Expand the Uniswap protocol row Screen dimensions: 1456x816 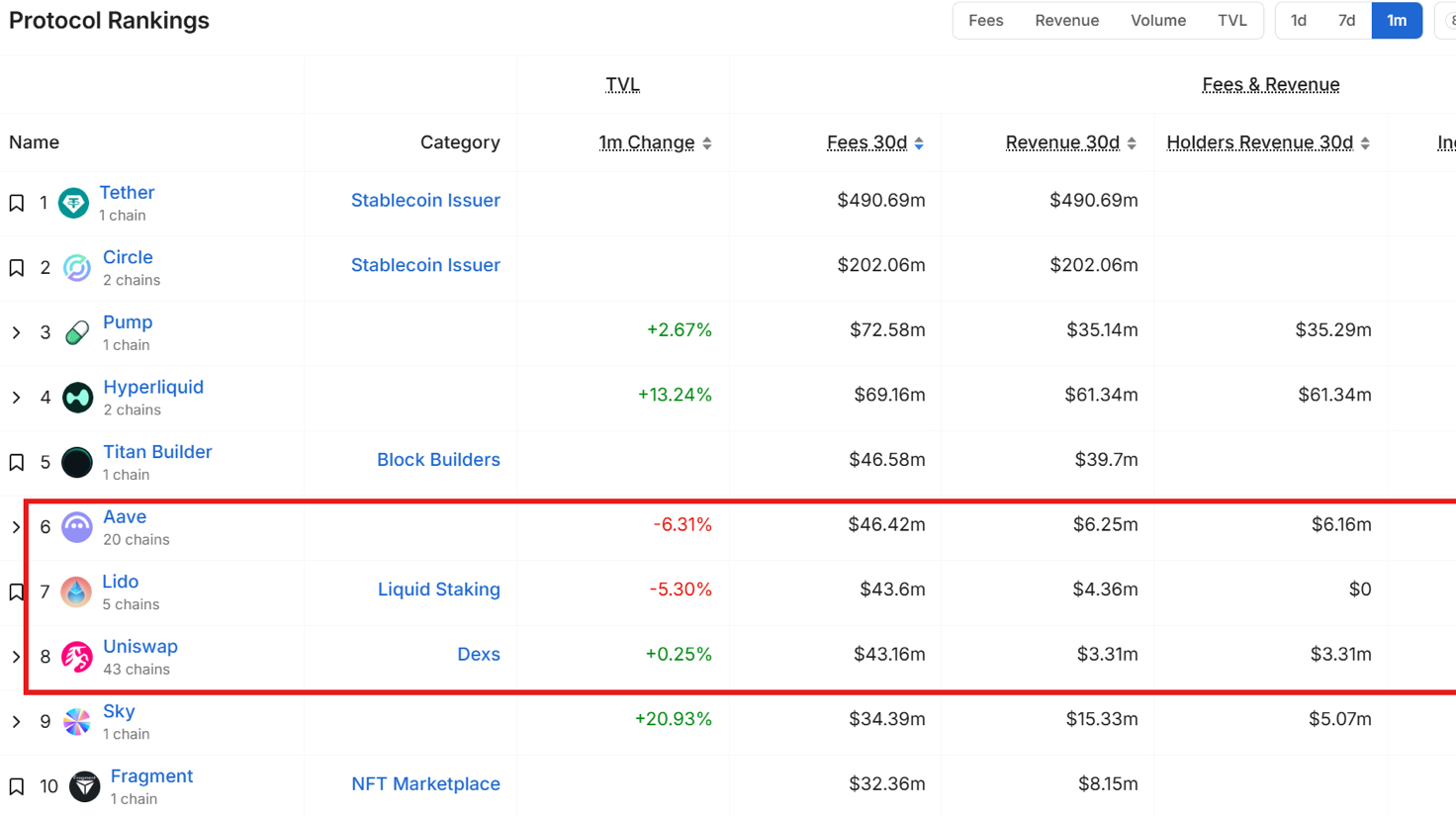click(17, 657)
